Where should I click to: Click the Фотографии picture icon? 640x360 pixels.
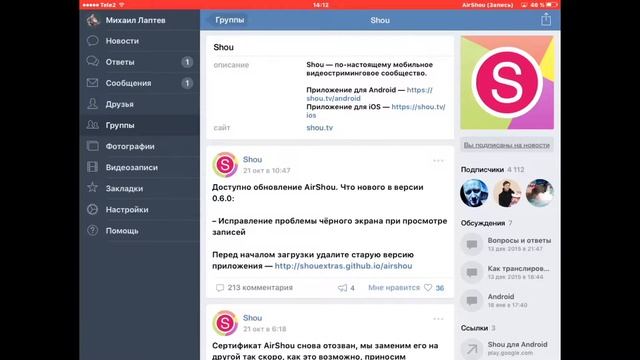pyautogui.click(x=93, y=146)
